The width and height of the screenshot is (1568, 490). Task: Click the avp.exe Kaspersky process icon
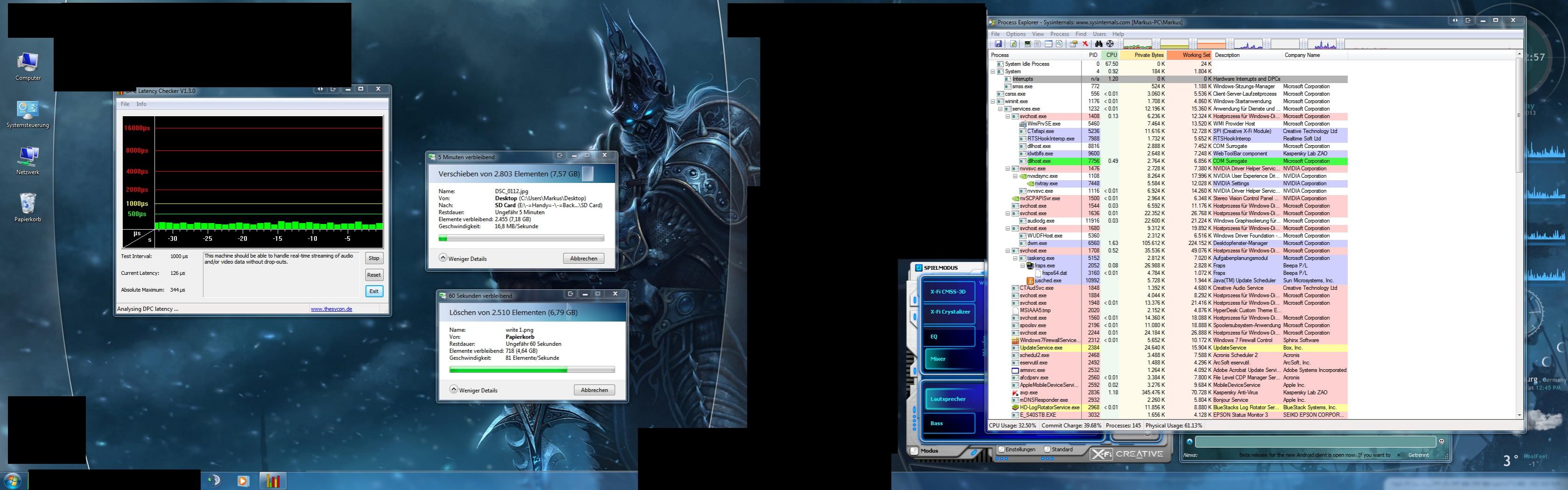(x=1015, y=392)
